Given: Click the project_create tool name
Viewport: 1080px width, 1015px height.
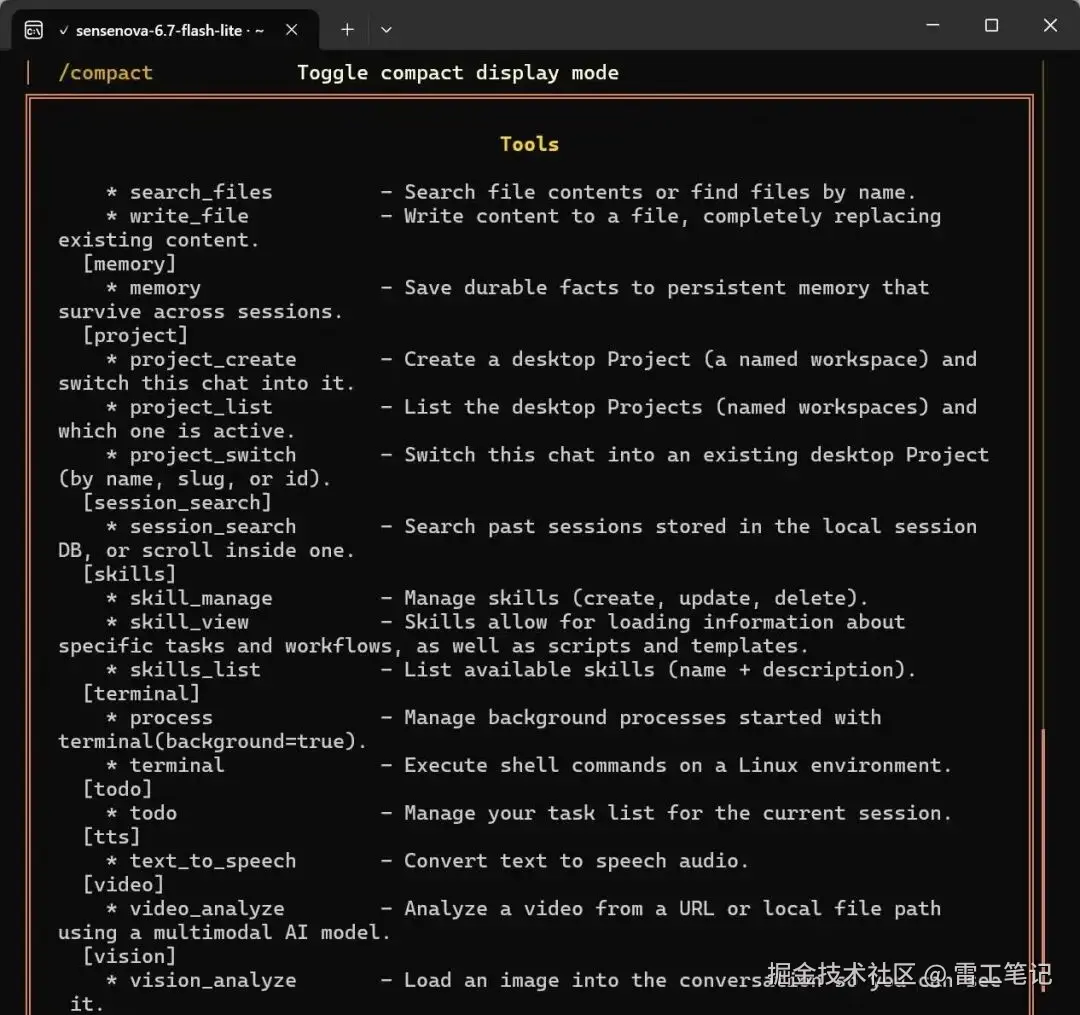Looking at the screenshot, I should pyautogui.click(x=213, y=359).
